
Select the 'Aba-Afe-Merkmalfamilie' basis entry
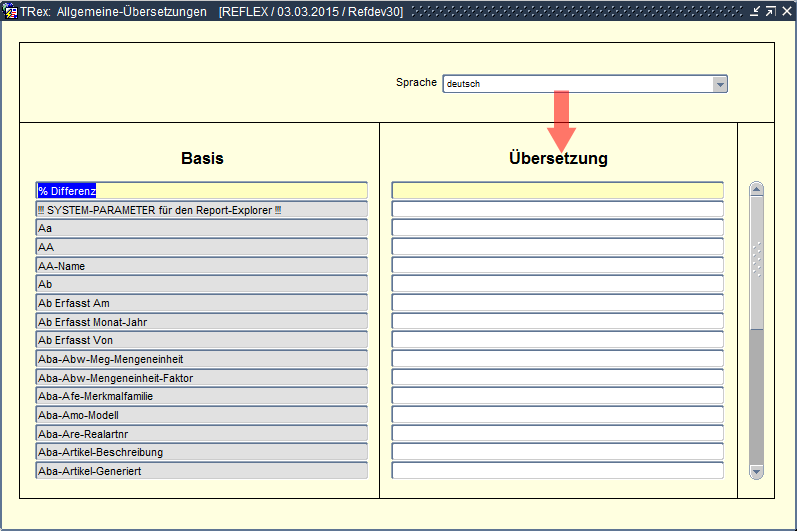201,396
